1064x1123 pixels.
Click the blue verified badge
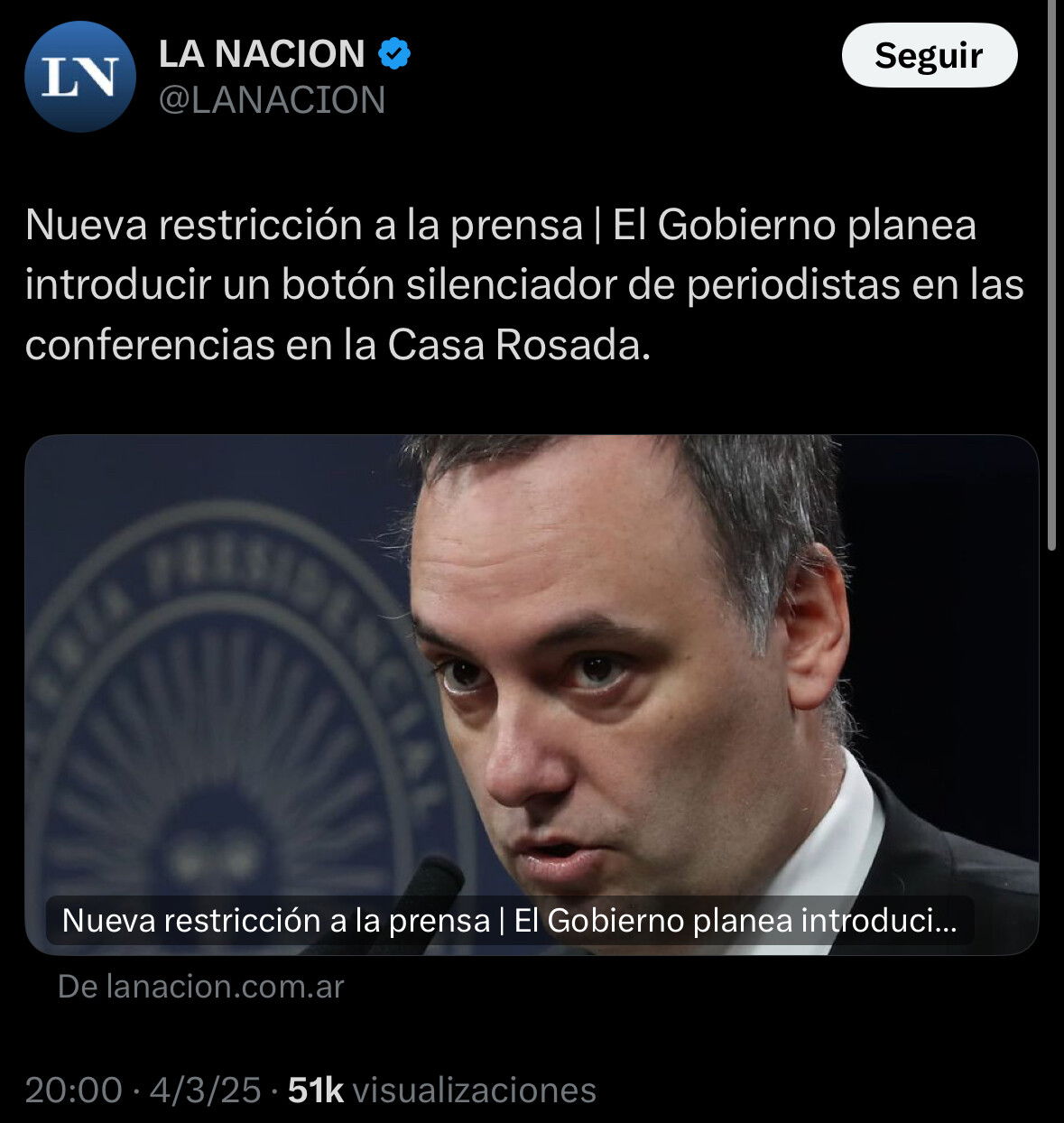point(393,54)
